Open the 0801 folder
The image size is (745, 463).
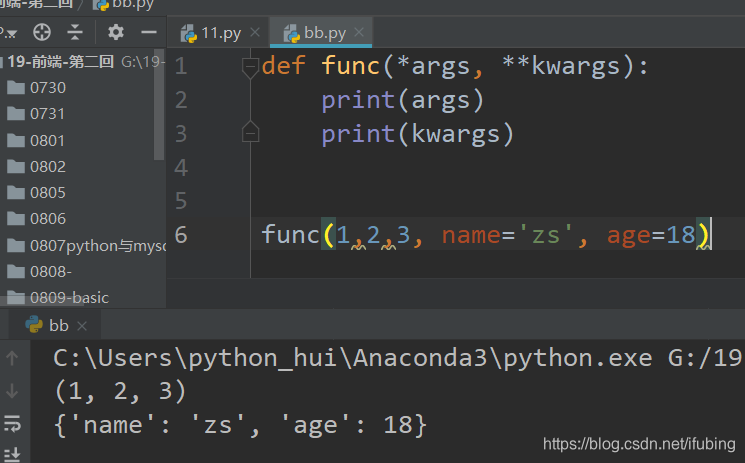point(47,141)
